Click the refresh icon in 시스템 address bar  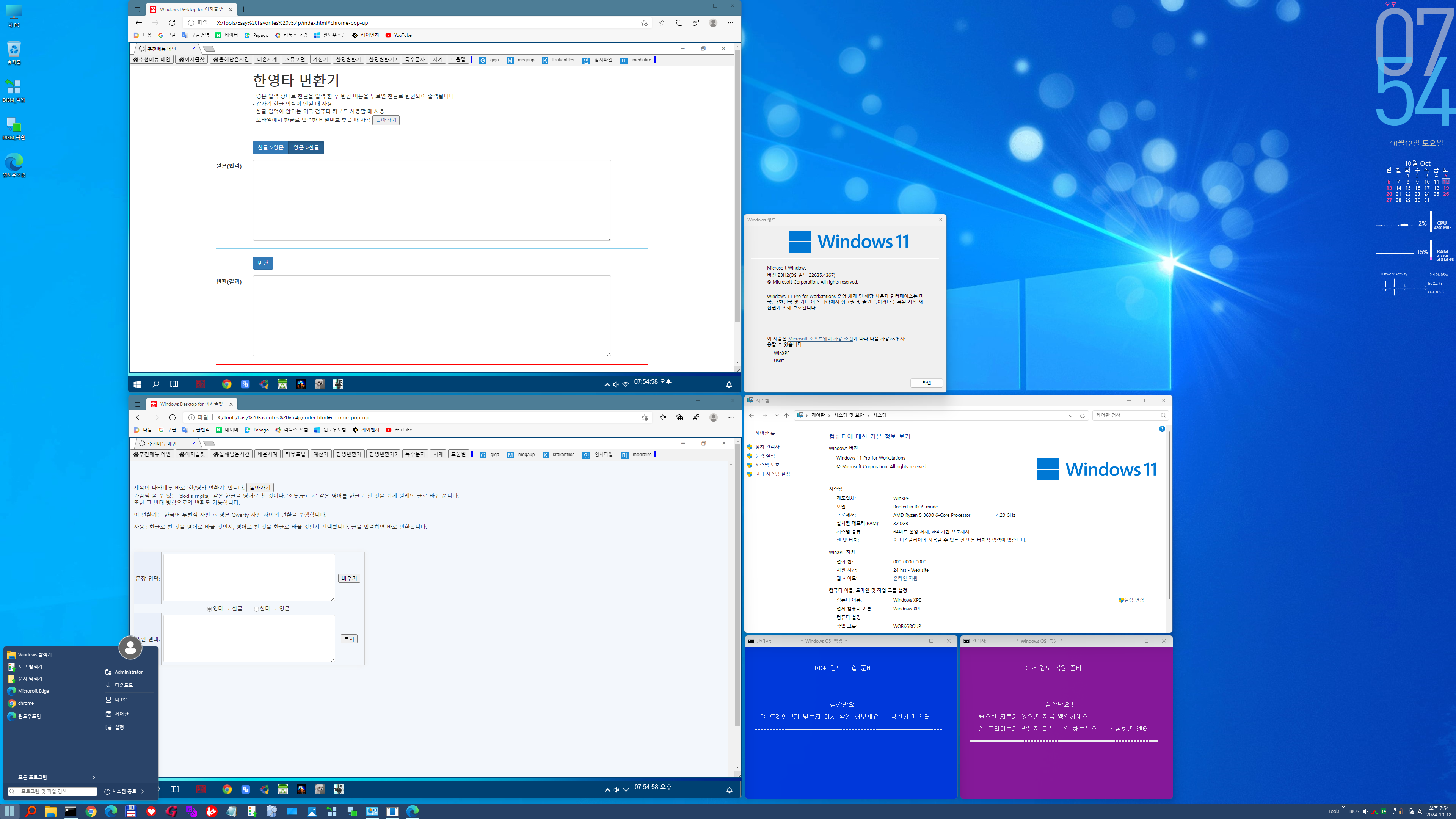(1083, 416)
